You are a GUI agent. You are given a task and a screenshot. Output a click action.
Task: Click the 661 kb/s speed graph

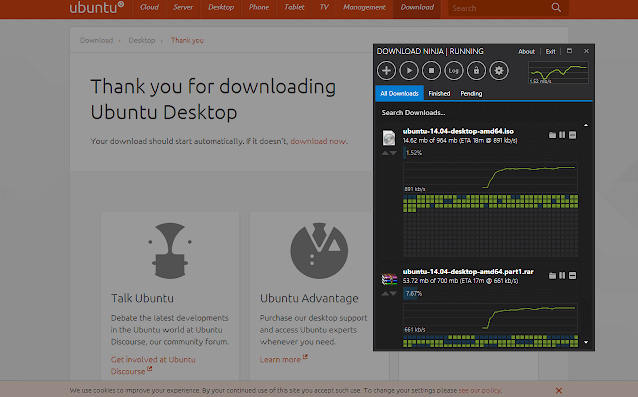point(490,318)
